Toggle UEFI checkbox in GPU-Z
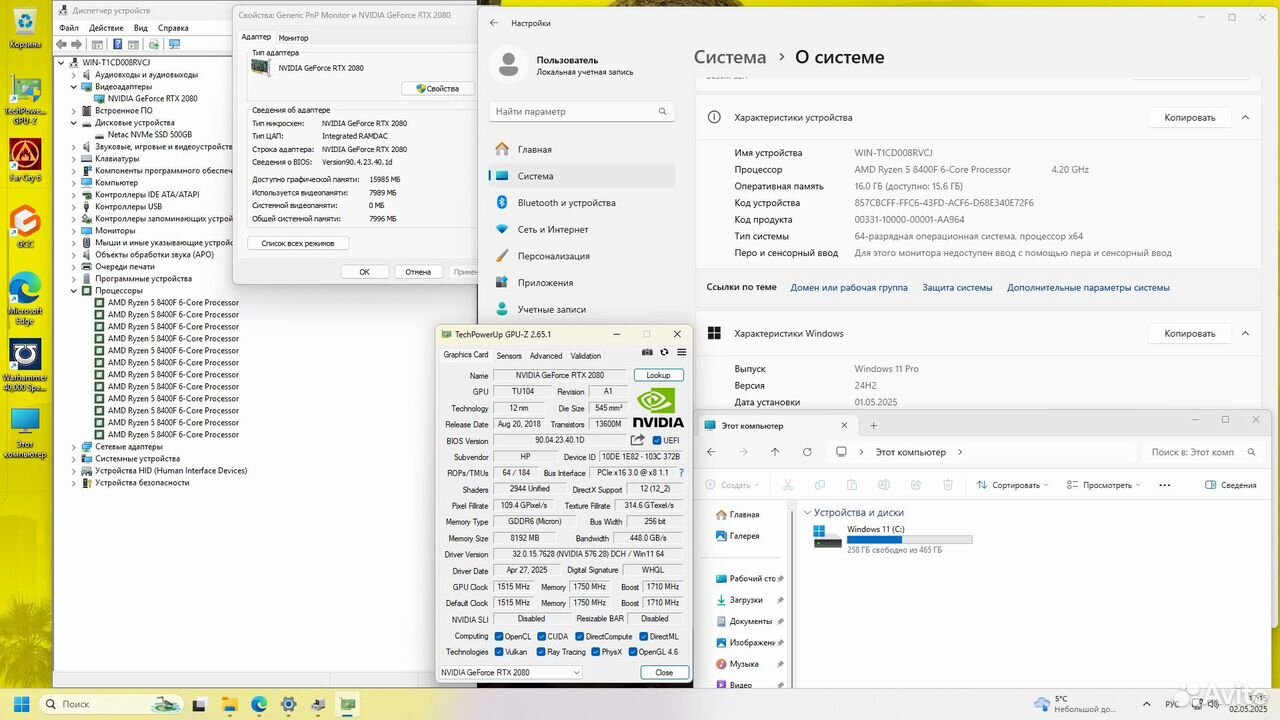The image size is (1280, 720). pos(656,440)
